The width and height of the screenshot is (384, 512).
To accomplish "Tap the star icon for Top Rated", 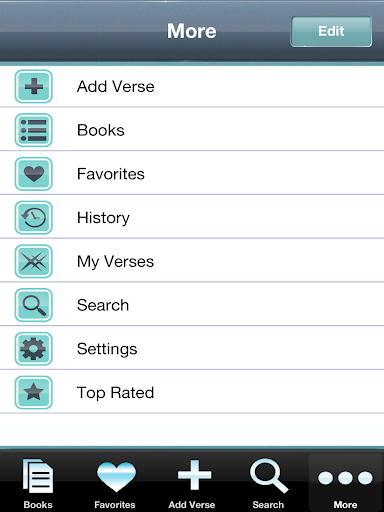I will pyautogui.click(x=34, y=392).
